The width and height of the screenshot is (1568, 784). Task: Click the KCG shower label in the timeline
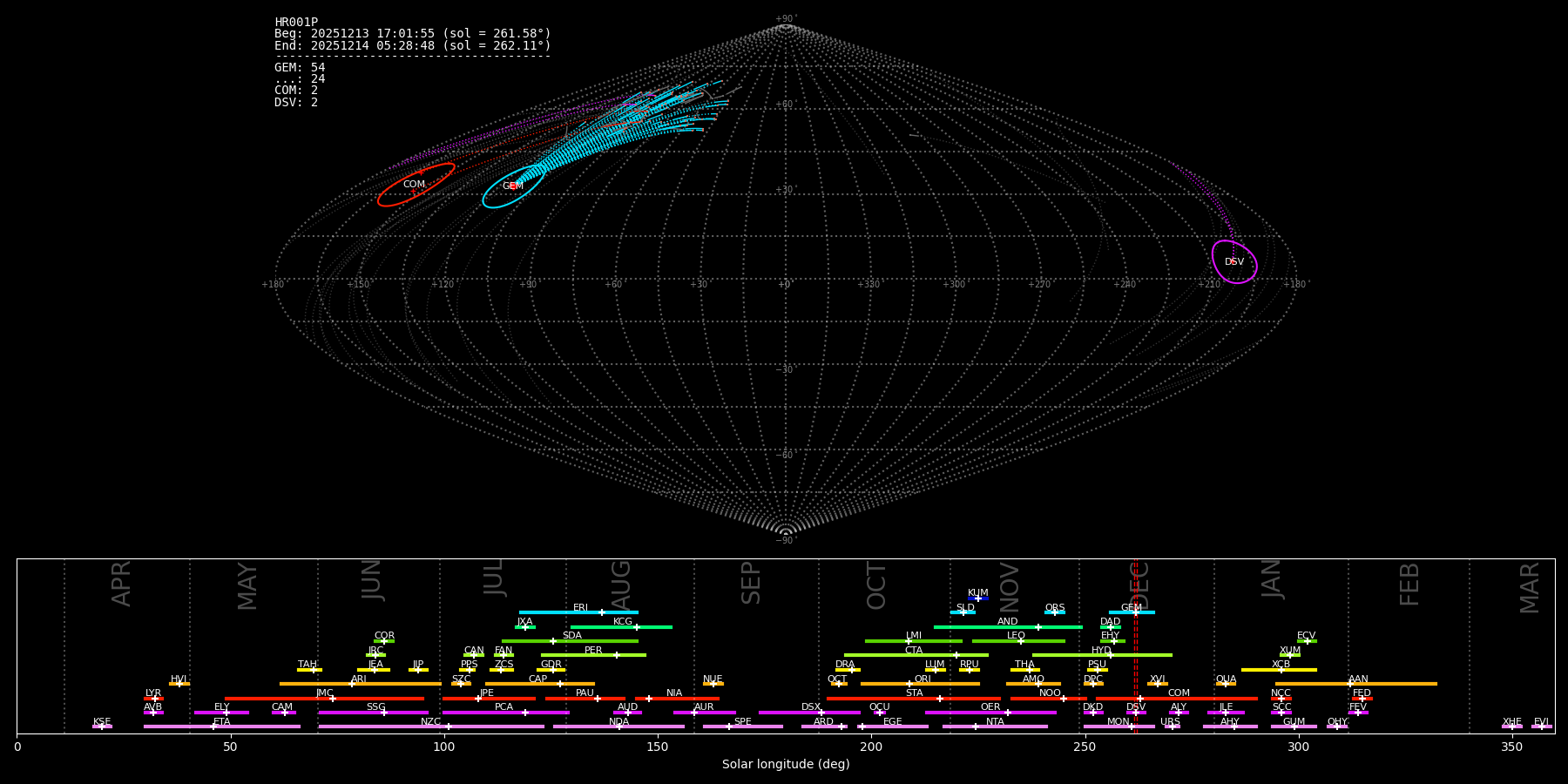[623, 622]
